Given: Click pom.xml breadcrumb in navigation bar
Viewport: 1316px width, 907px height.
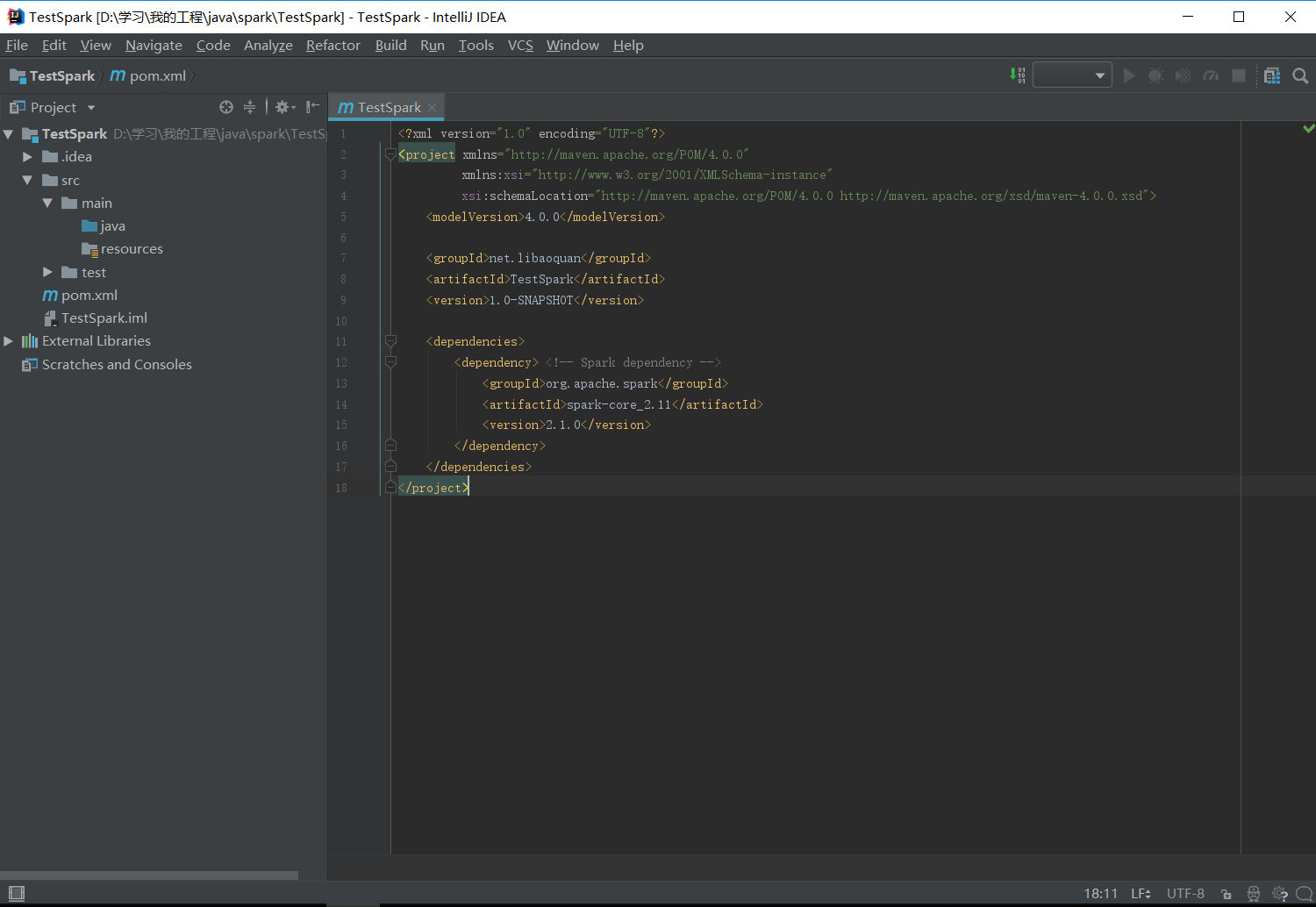Looking at the screenshot, I should pos(148,76).
